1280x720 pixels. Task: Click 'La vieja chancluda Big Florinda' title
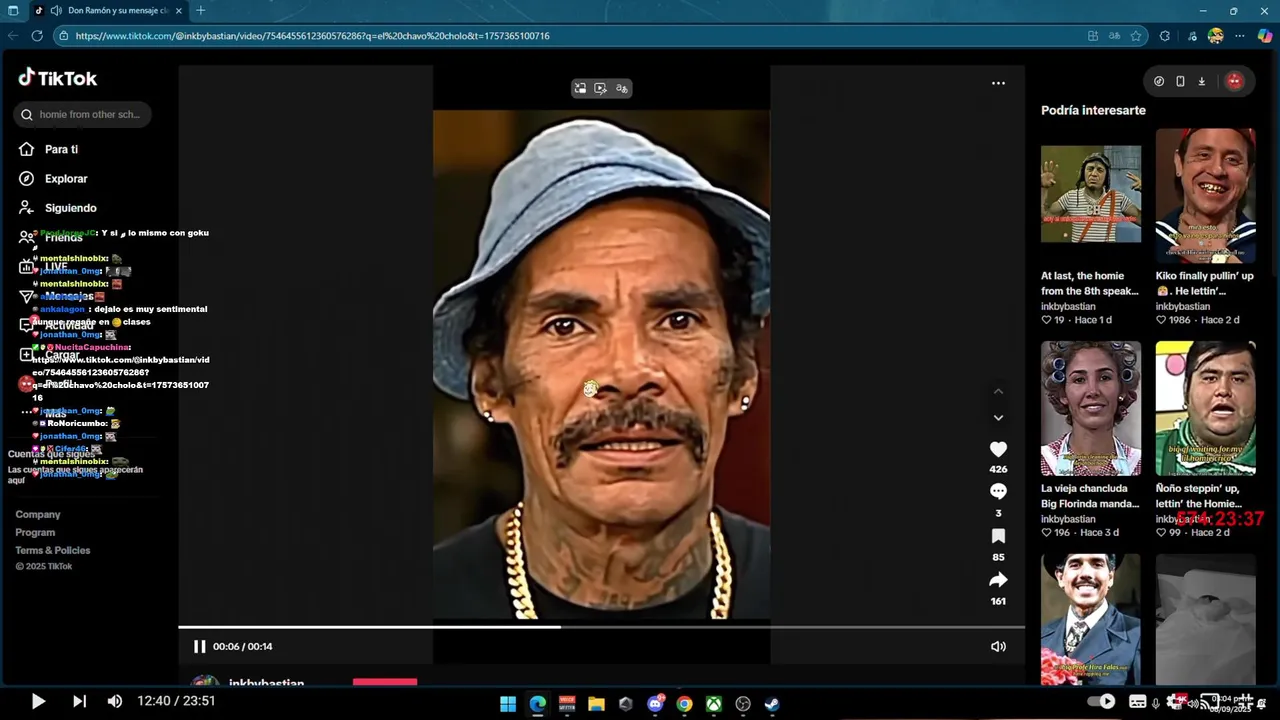1090,496
